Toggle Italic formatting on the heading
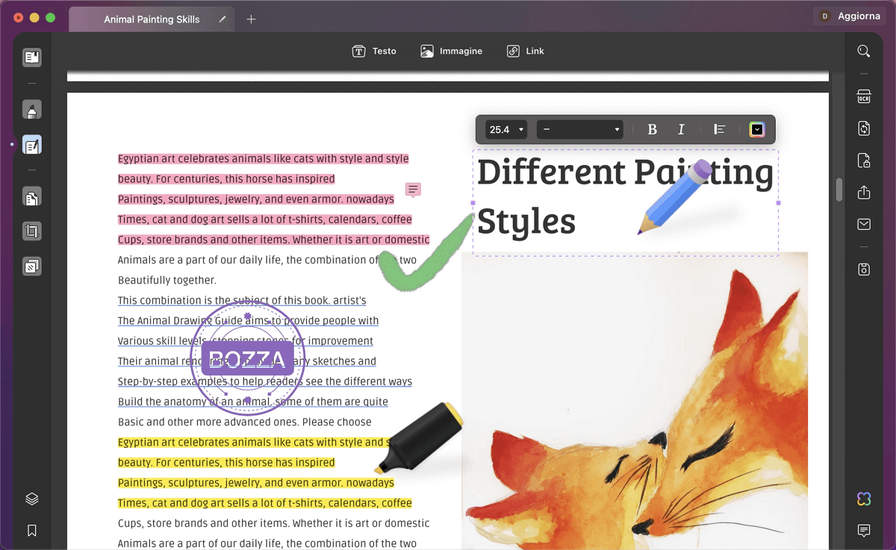The width and height of the screenshot is (896, 550). click(x=681, y=129)
